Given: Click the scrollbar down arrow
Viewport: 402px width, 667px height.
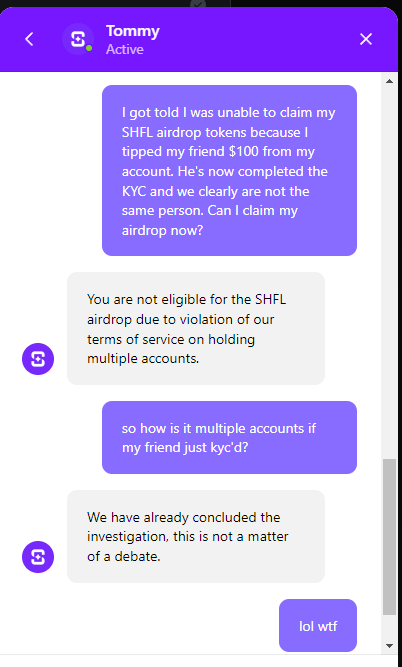Looking at the screenshot, I should click(389, 646).
